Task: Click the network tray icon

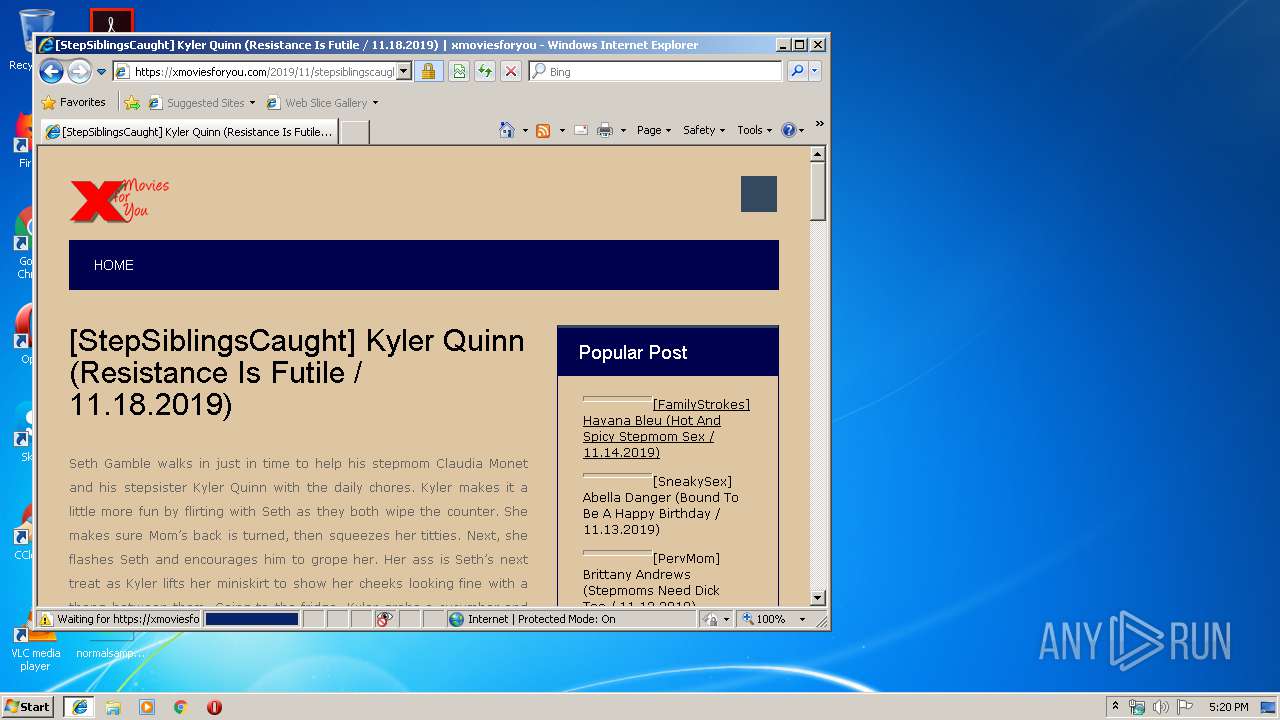Action: point(1137,707)
